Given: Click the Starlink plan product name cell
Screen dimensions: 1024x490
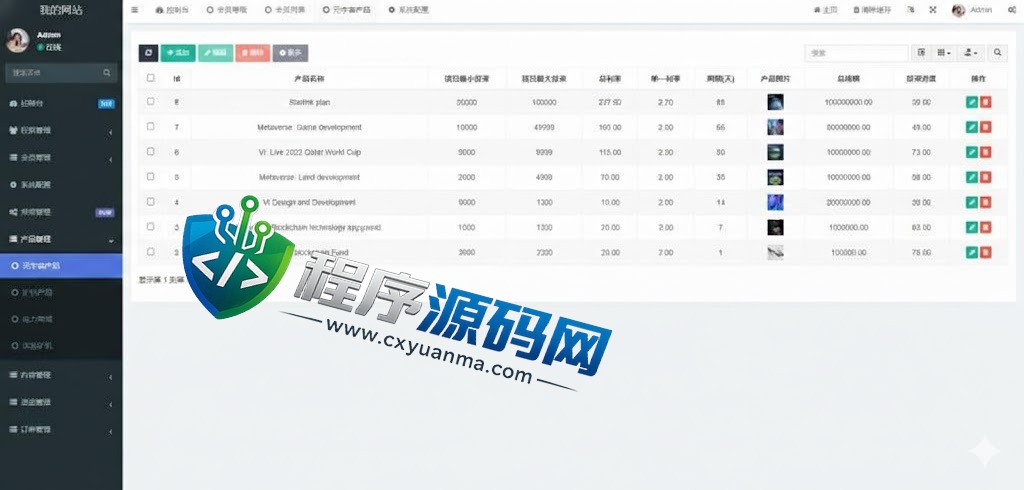Looking at the screenshot, I should tap(309, 103).
